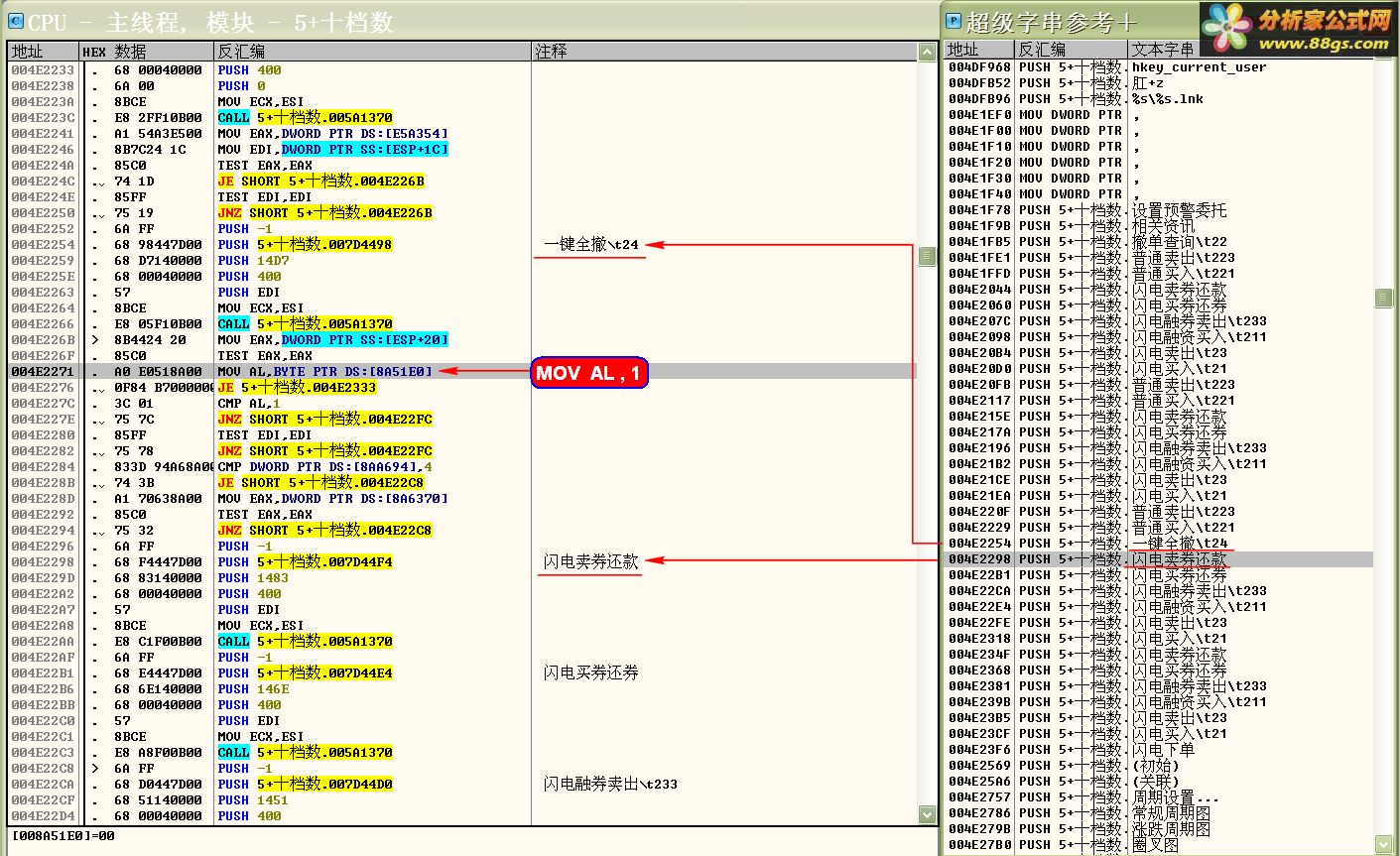Click the 反汇编 column header in the CPU window
The image size is (1400, 856).
(x=373, y=52)
